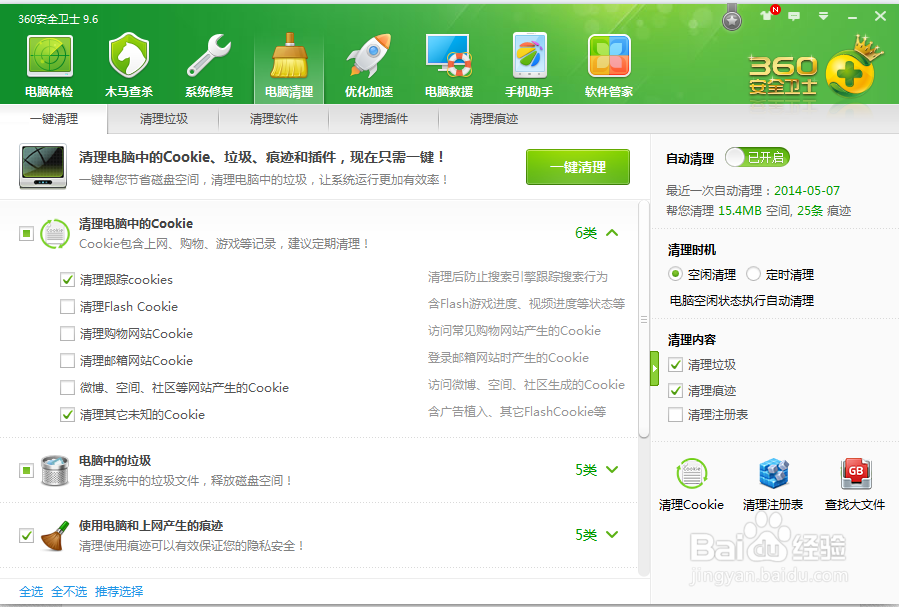The image size is (899, 607).
Task: Open main menu down-triangle icon
Action: tap(823, 16)
